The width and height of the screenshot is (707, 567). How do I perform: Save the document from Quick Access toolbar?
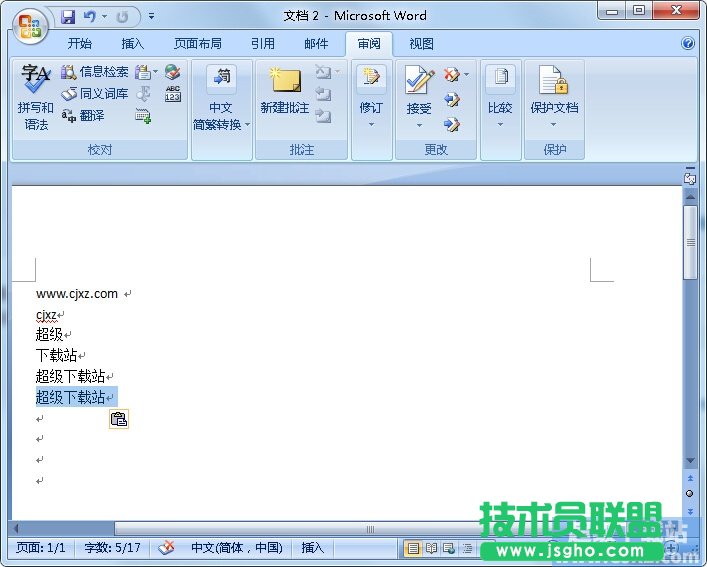(x=68, y=17)
